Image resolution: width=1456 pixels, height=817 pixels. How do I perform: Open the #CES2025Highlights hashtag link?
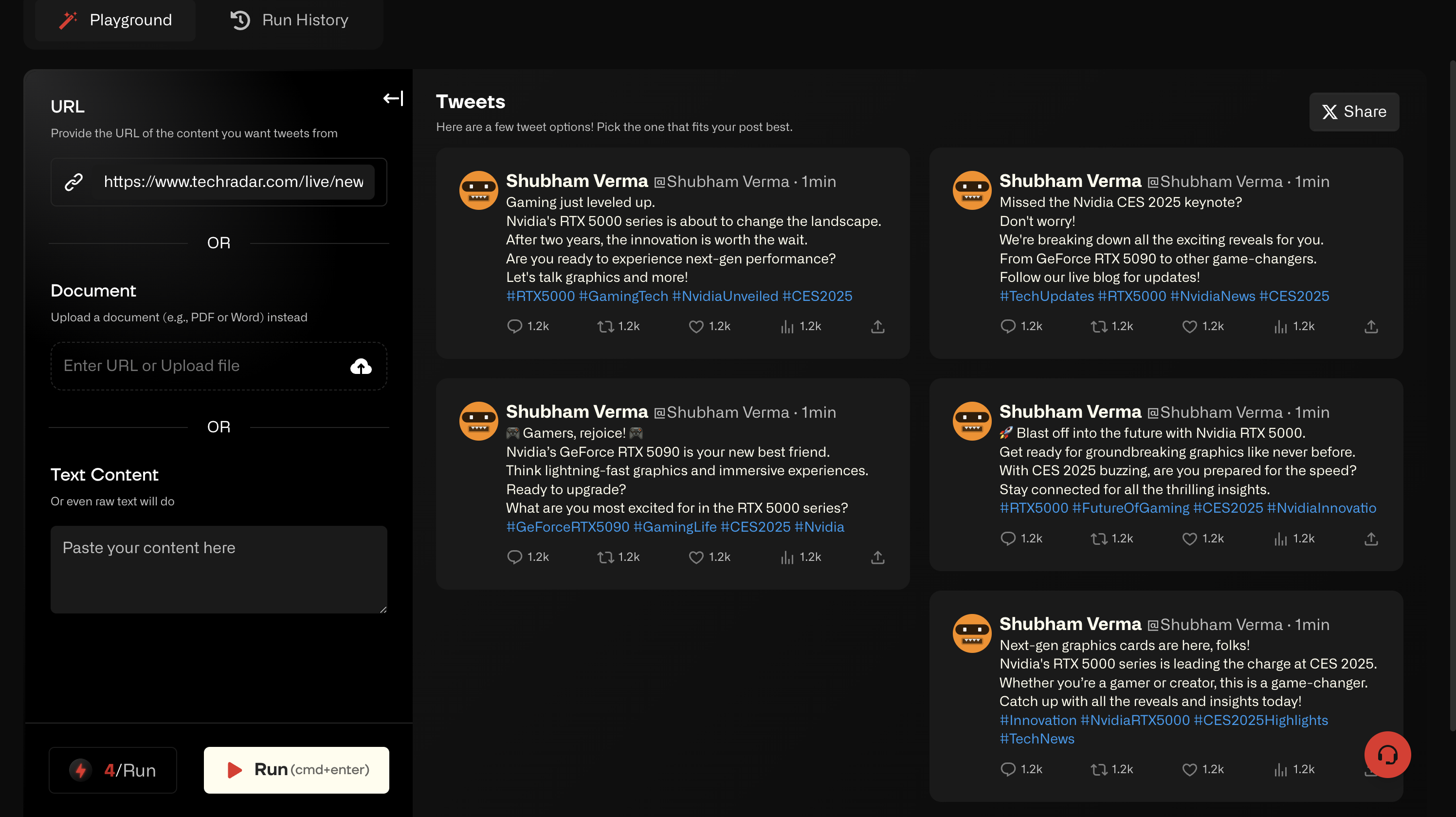pos(1260,720)
